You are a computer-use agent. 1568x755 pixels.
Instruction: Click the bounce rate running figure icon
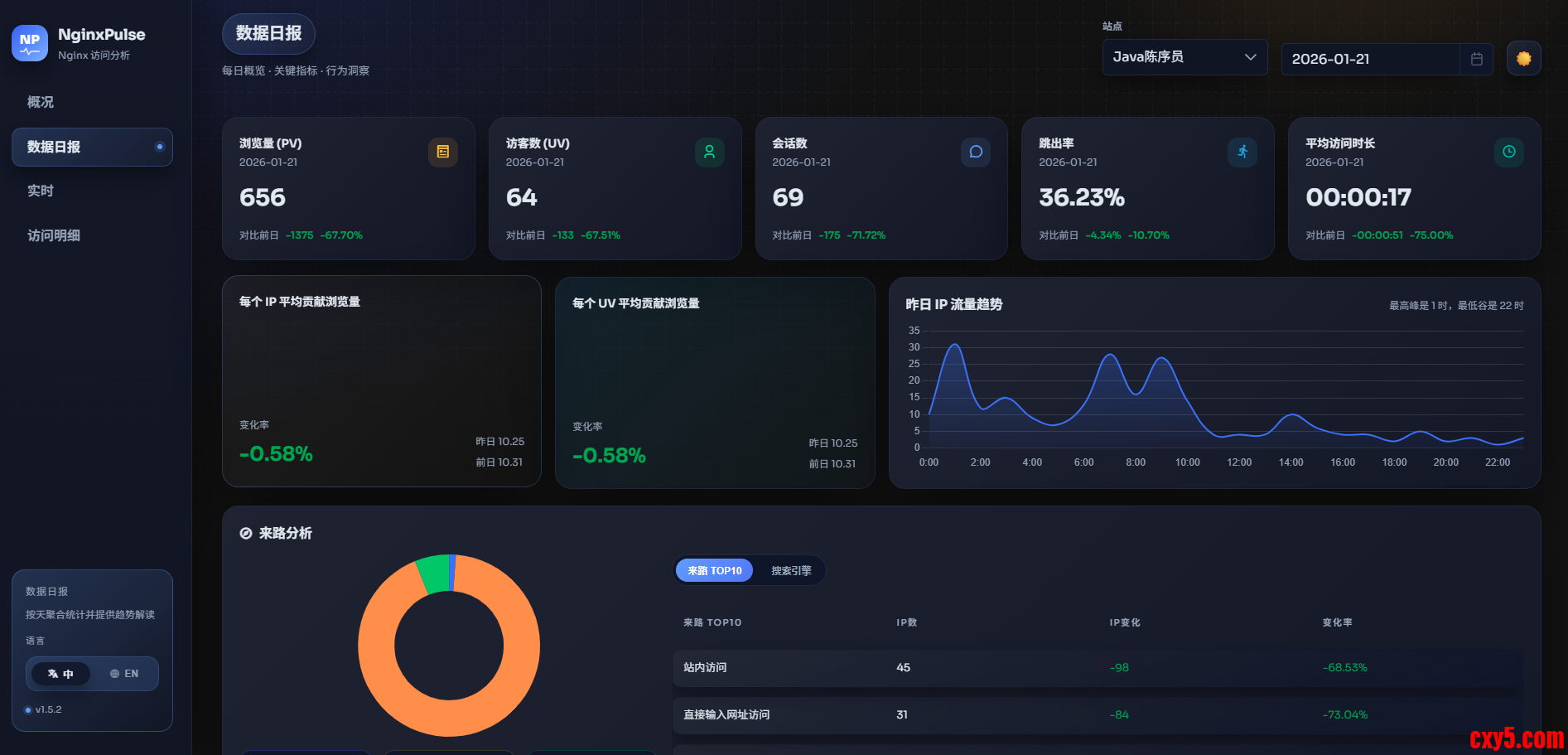coord(1242,152)
